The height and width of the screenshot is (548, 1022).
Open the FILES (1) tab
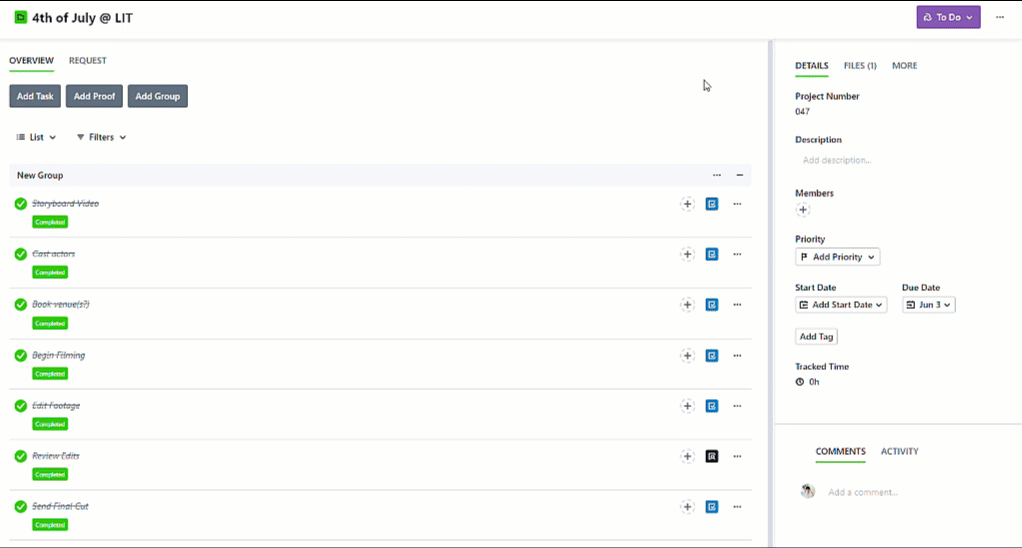point(860,66)
